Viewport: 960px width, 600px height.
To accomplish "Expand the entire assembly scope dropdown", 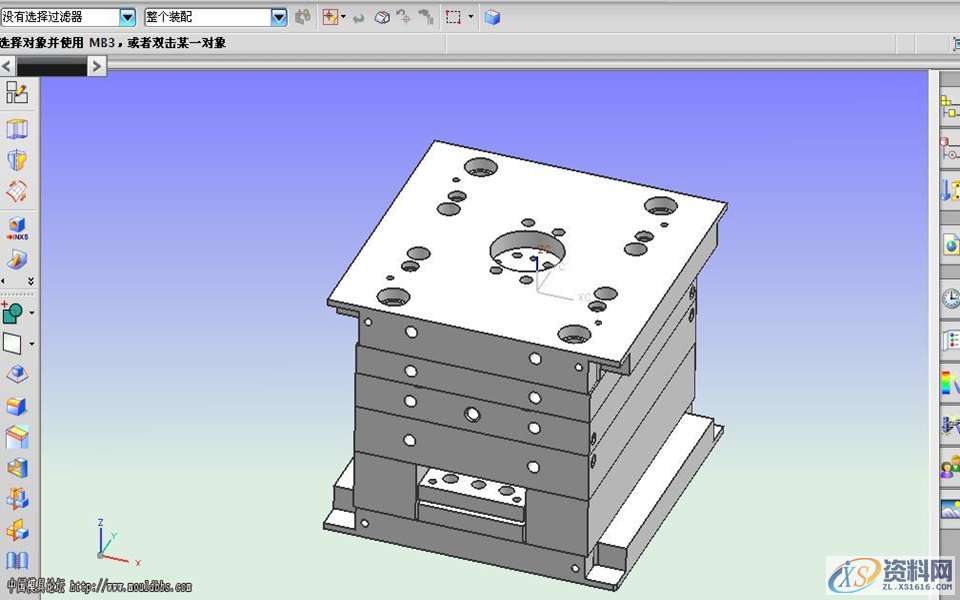I will point(279,17).
